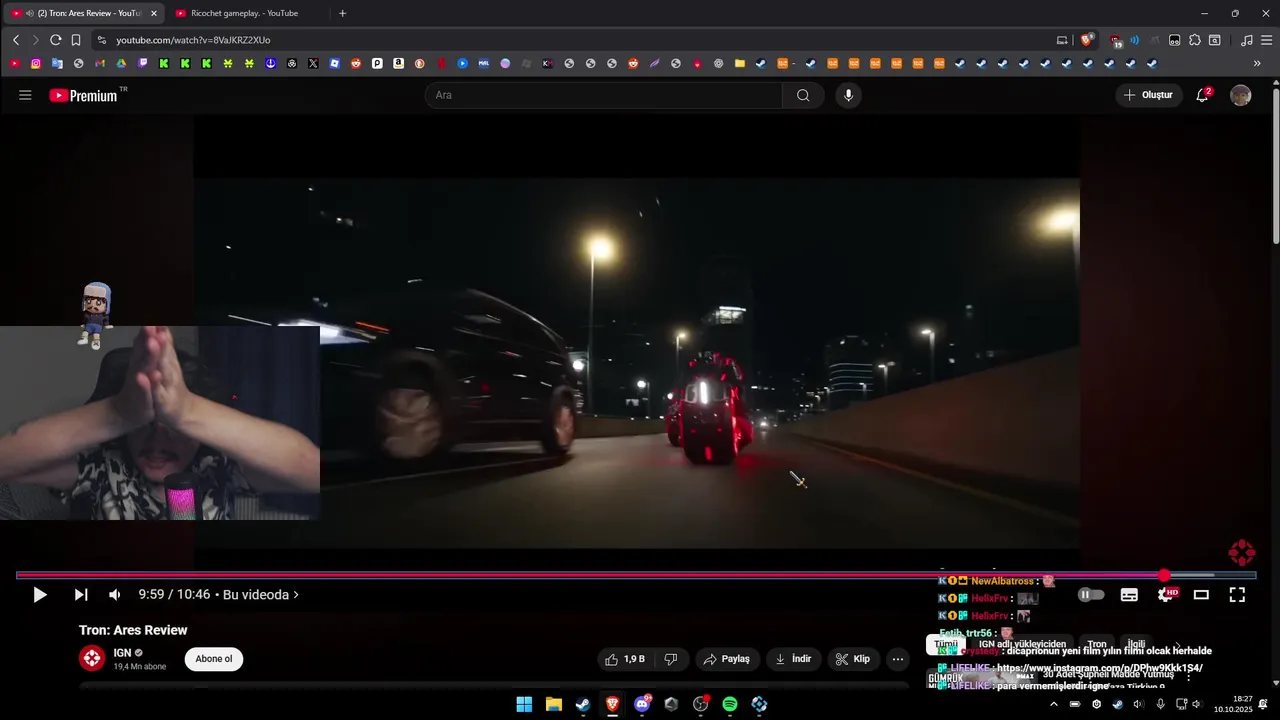The width and height of the screenshot is (1280, 720).
Task: Go back in browser history
Action: (x=16, y=40)
